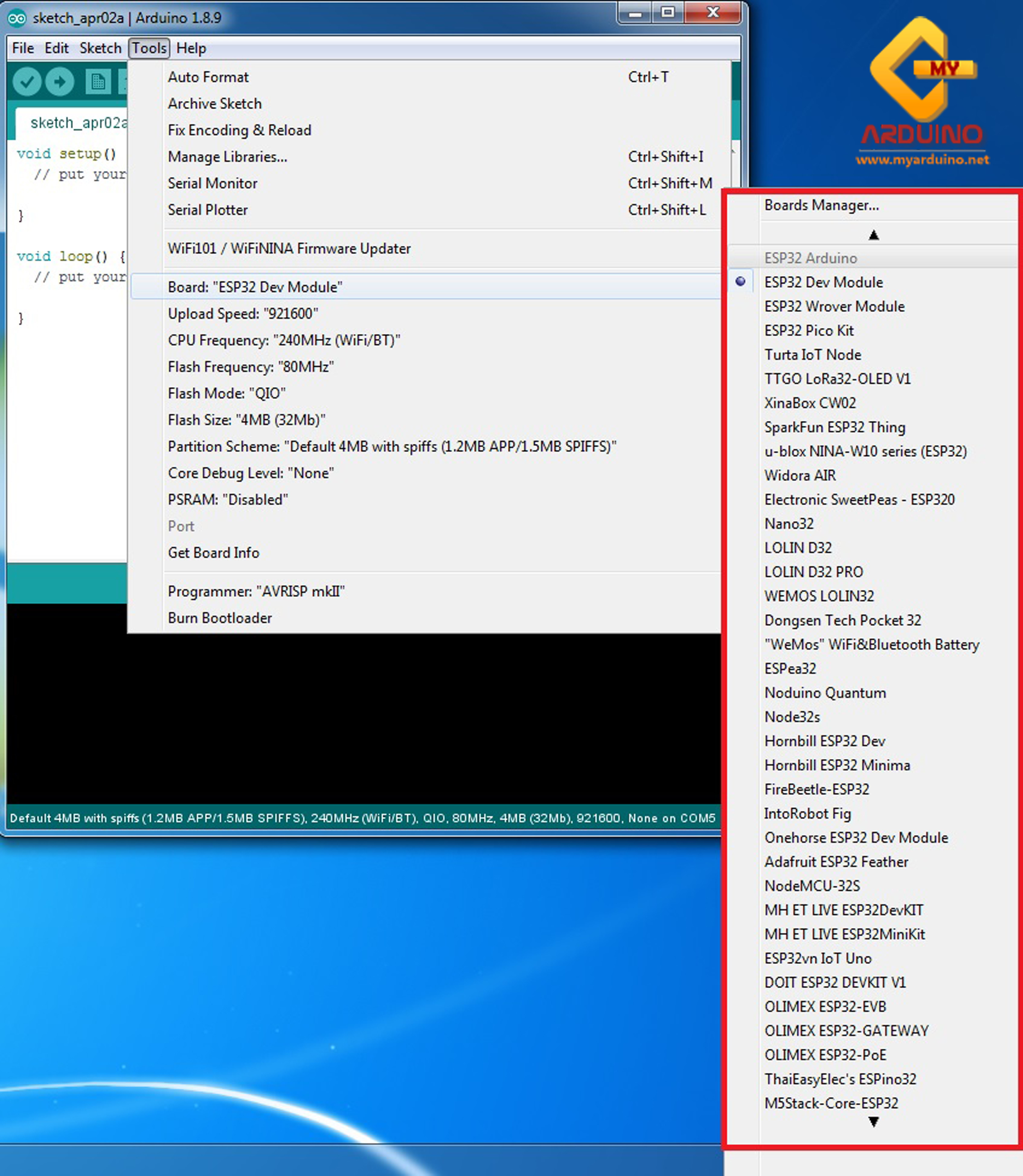Expand the Flash Frequency submenu
The width and height of the screenshot is (1023, 1176).
point(250,367)
